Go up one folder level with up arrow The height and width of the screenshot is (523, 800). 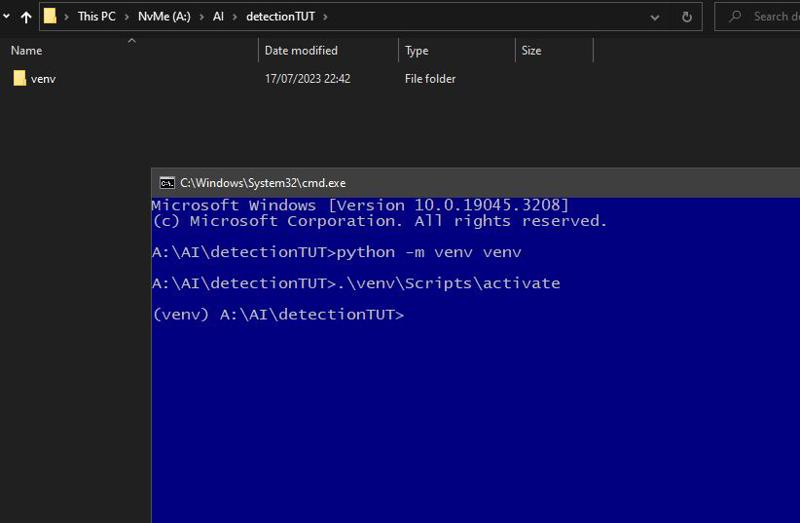26,17
